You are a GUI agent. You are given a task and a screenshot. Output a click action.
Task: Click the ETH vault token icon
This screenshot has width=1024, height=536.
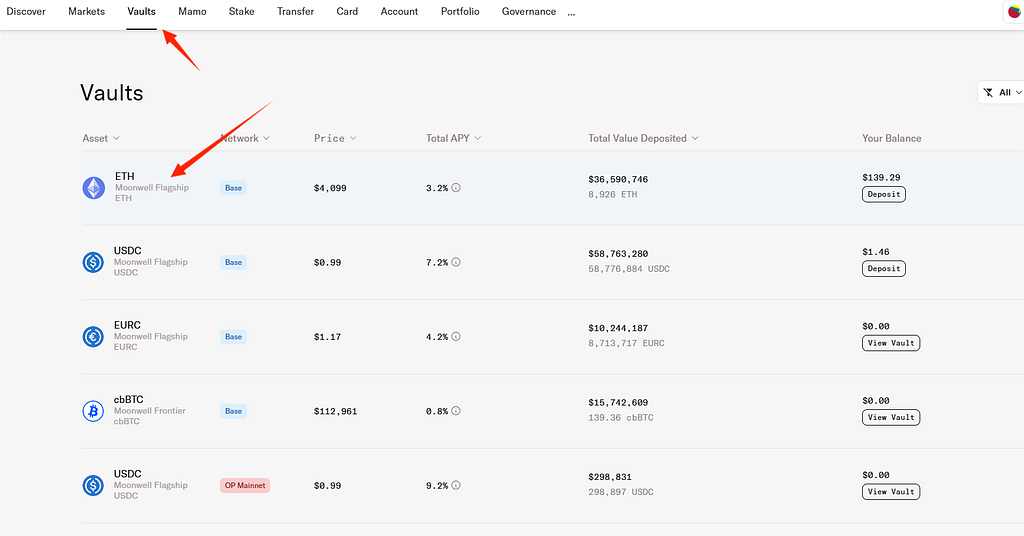click(93, 188)
